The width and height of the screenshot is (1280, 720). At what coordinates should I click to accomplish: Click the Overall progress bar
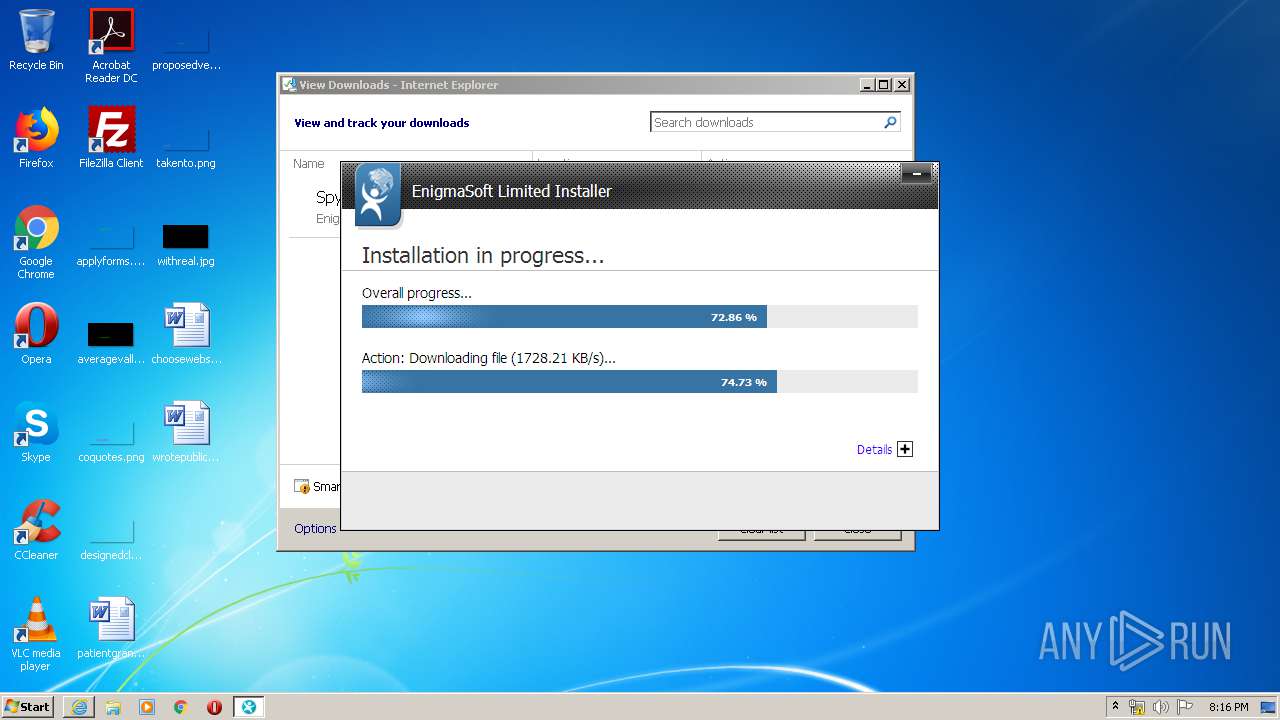click(639, 317)
